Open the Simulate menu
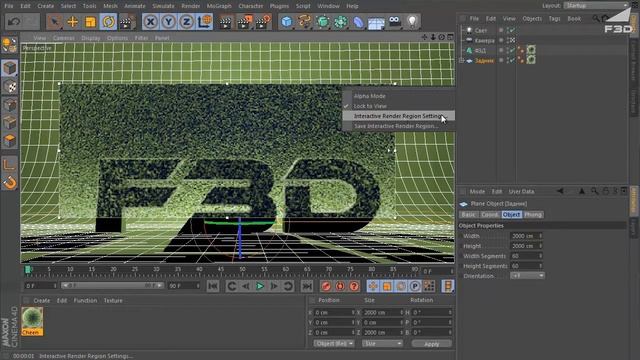 (x=163, y=6)
